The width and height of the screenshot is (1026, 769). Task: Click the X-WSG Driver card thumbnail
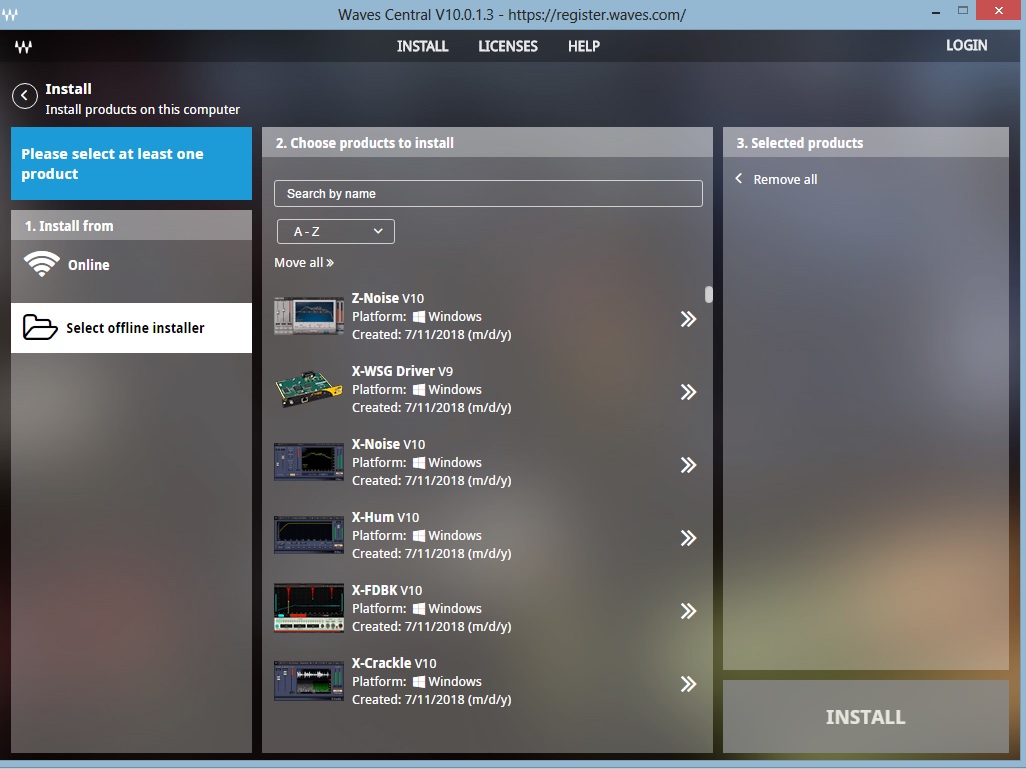tap(309, 389)
